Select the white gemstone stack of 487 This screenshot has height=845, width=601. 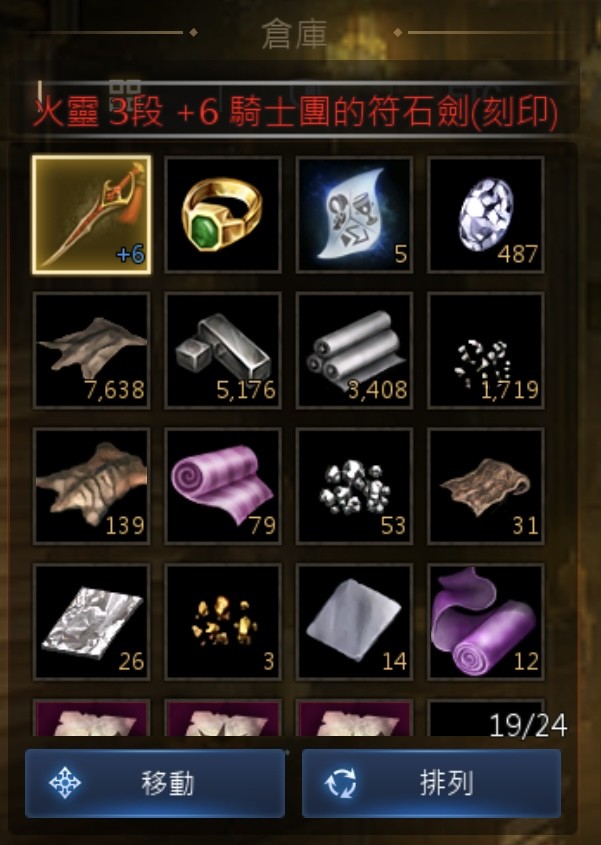pos(486,215)
